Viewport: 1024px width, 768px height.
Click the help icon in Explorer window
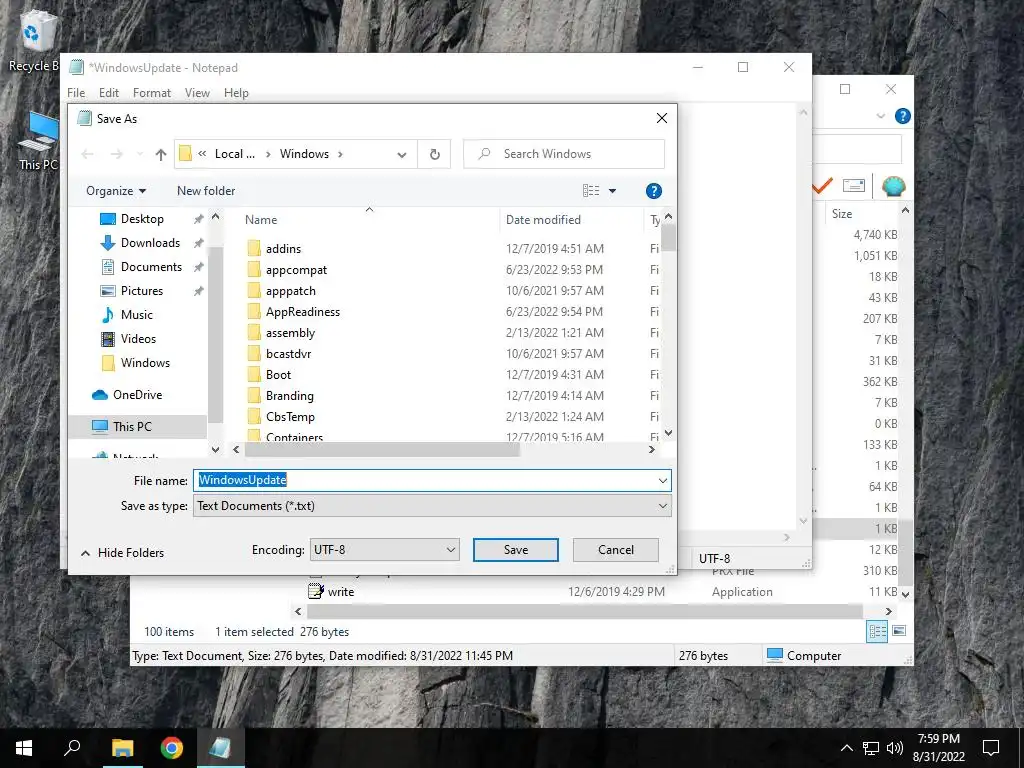coord(903,116)
